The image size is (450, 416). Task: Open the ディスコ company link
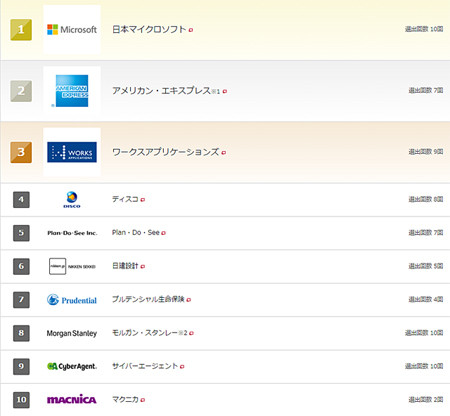125,199
